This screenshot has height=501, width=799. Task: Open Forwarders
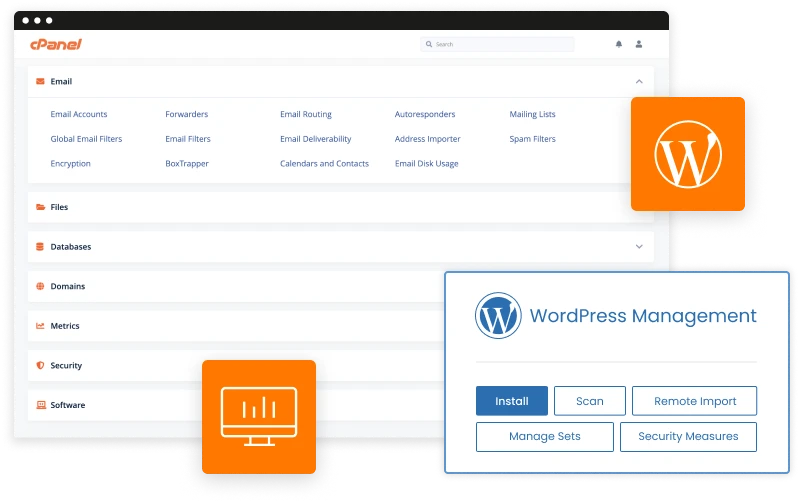pos(187,114)
